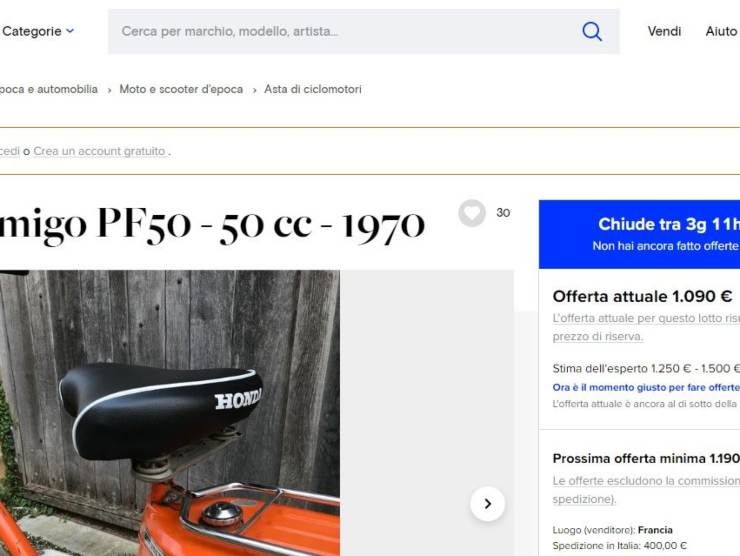Go to next photo with arrow button

coord(488,504)
